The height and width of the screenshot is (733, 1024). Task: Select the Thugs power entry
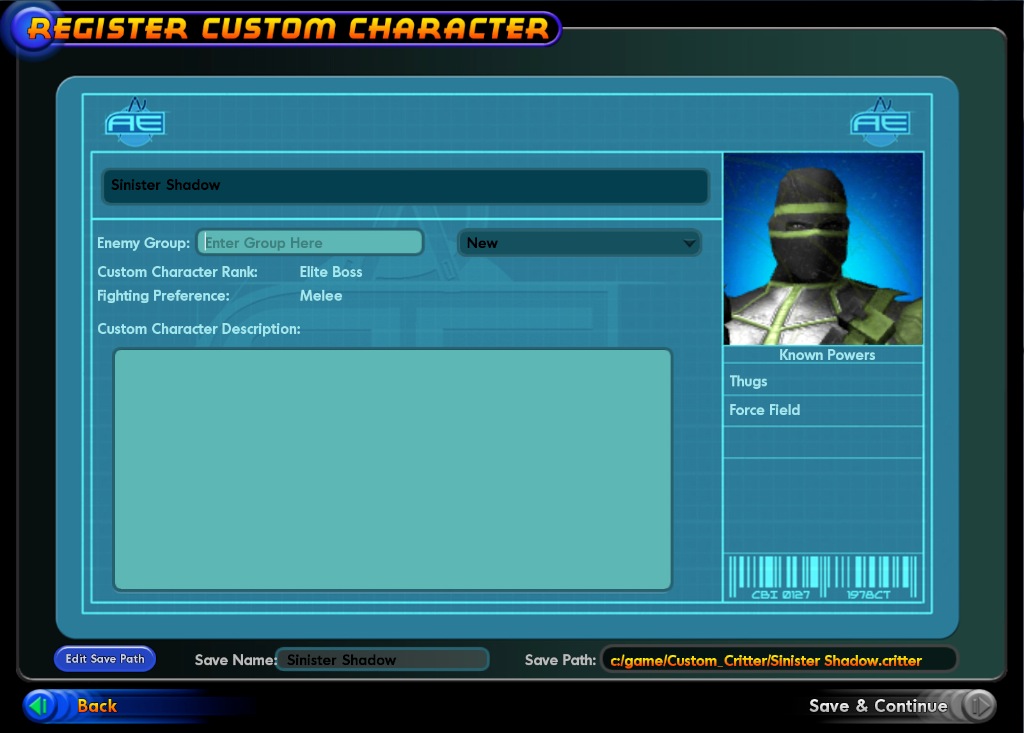point(822,381)
